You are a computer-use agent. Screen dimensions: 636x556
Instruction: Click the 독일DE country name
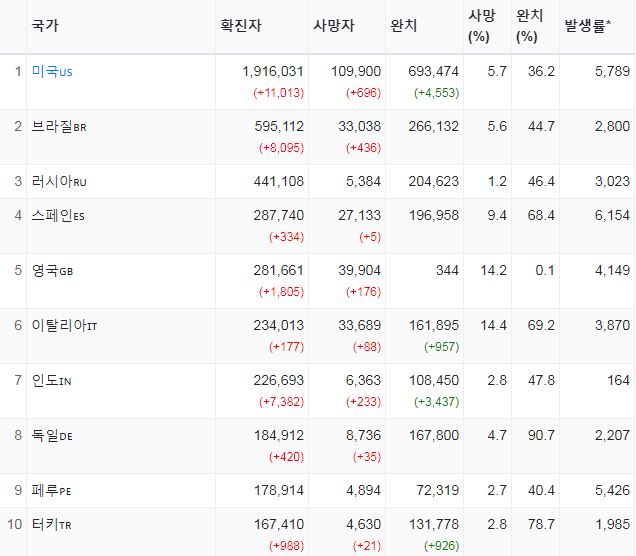52,435
